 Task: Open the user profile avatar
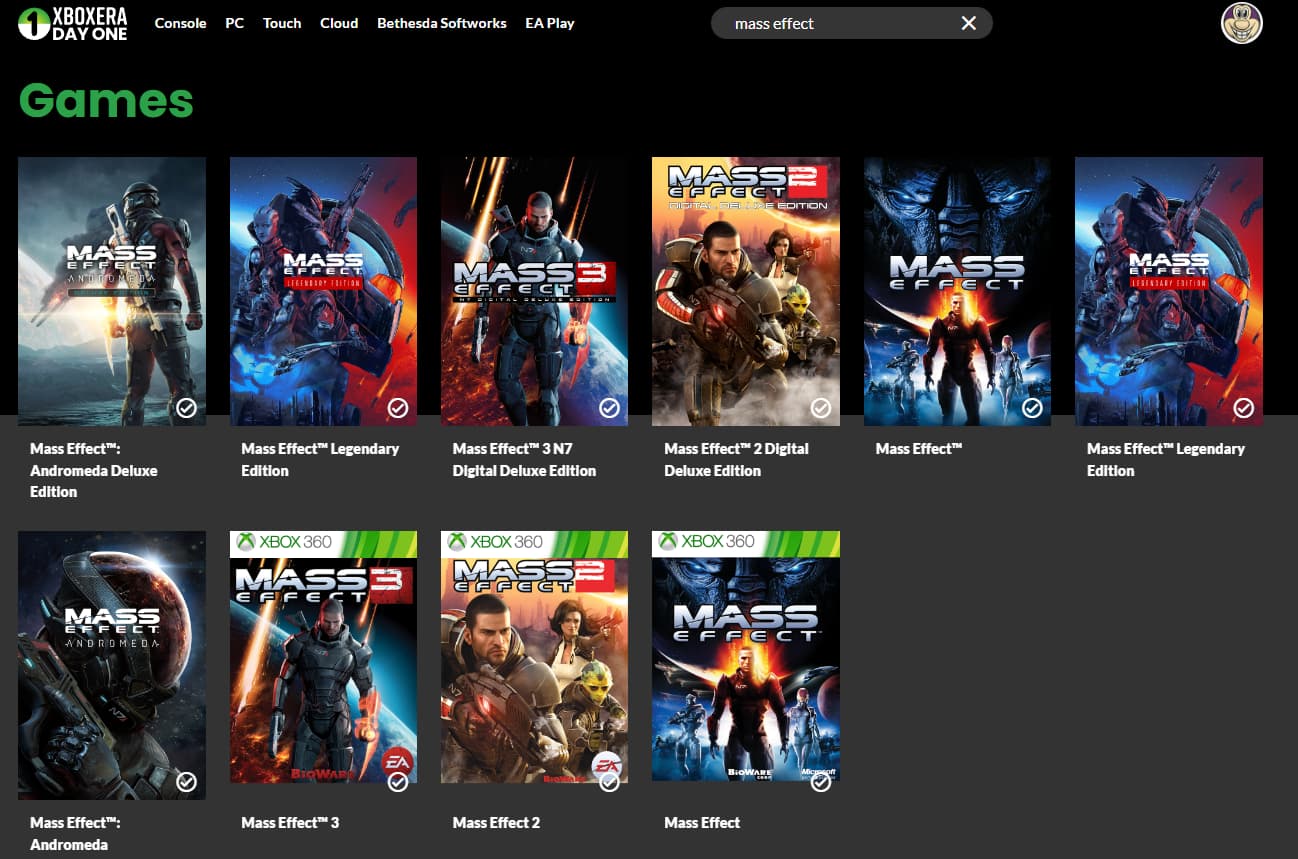pos(1241,23)
